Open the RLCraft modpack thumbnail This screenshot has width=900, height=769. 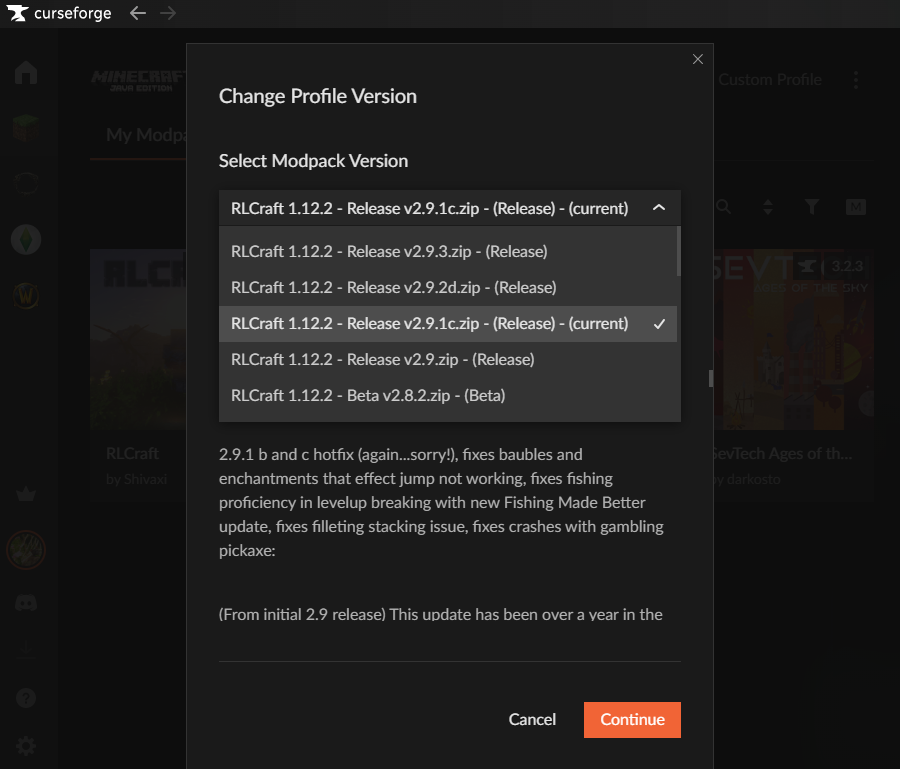click(x=138, y=339)
